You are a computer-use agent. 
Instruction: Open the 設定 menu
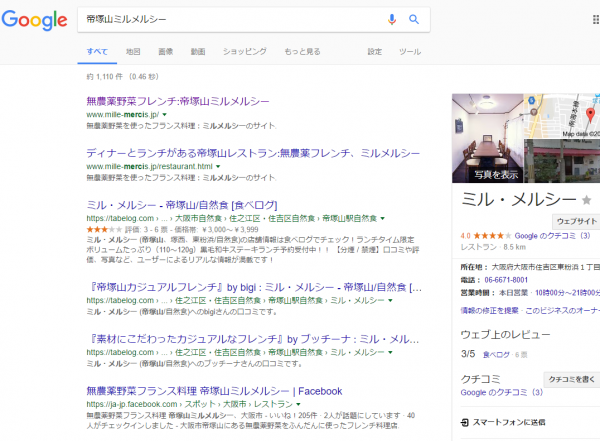click(375, 52)
